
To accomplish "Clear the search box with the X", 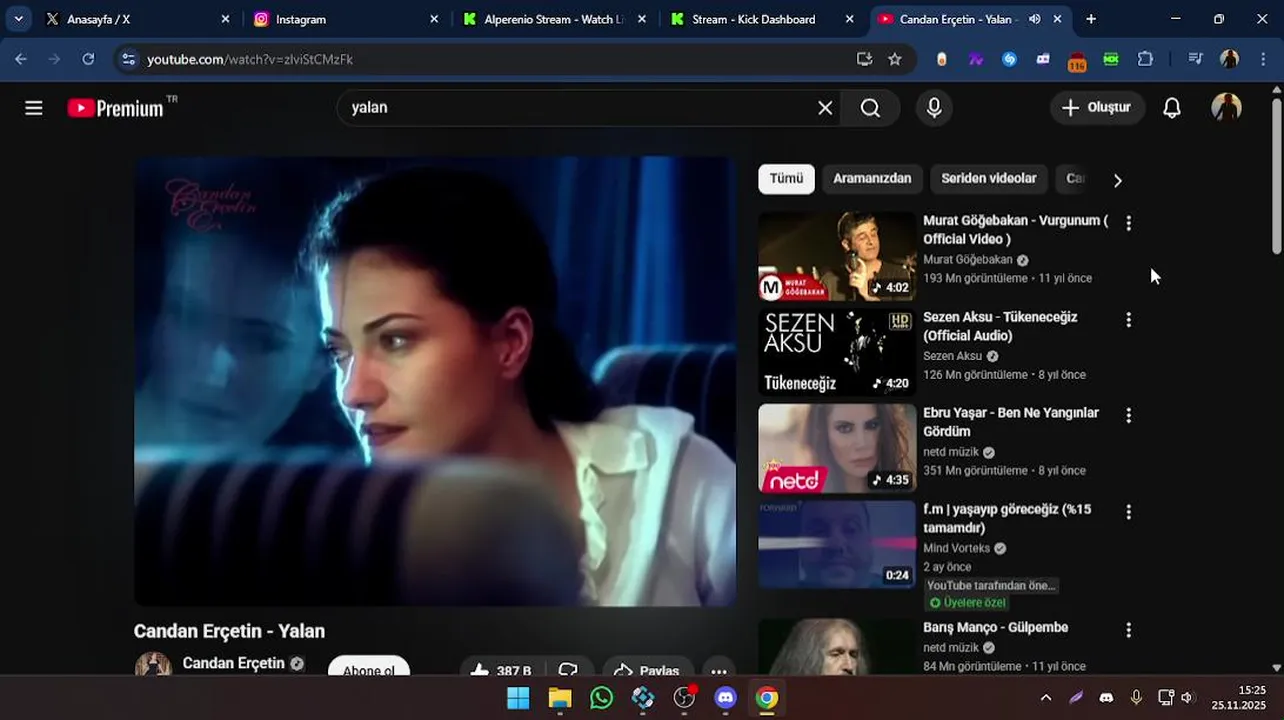I will pos(825,108).
